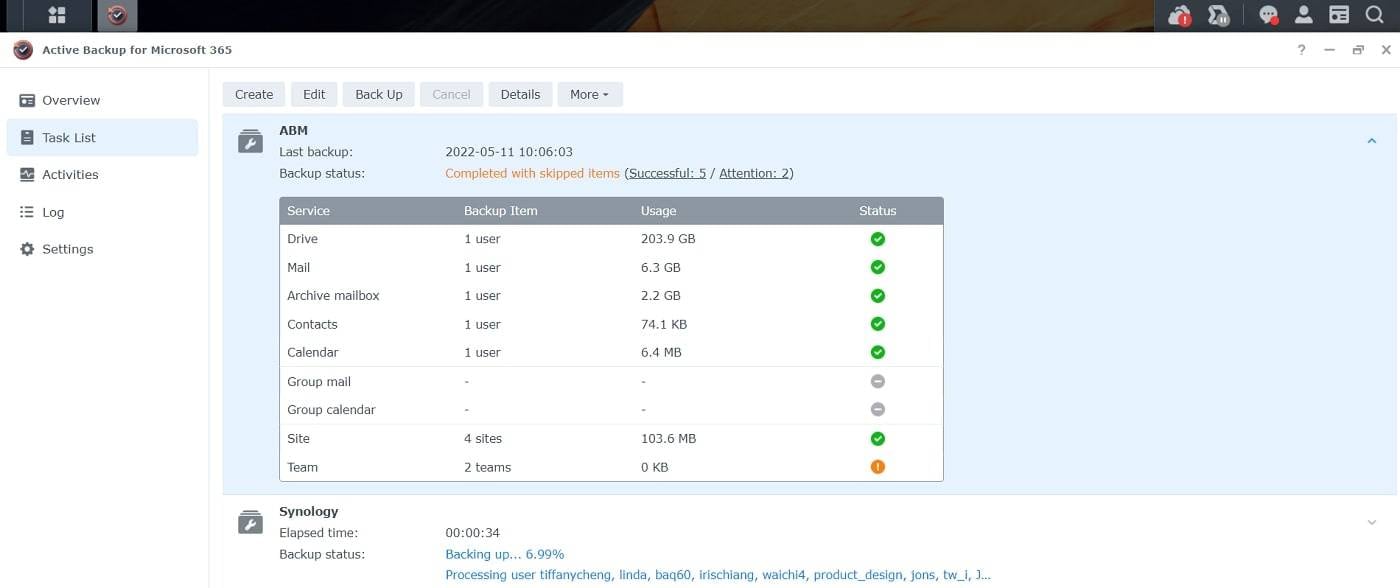Click the green status icon for Drive
1400x588 pixels.
click(877, 239)
